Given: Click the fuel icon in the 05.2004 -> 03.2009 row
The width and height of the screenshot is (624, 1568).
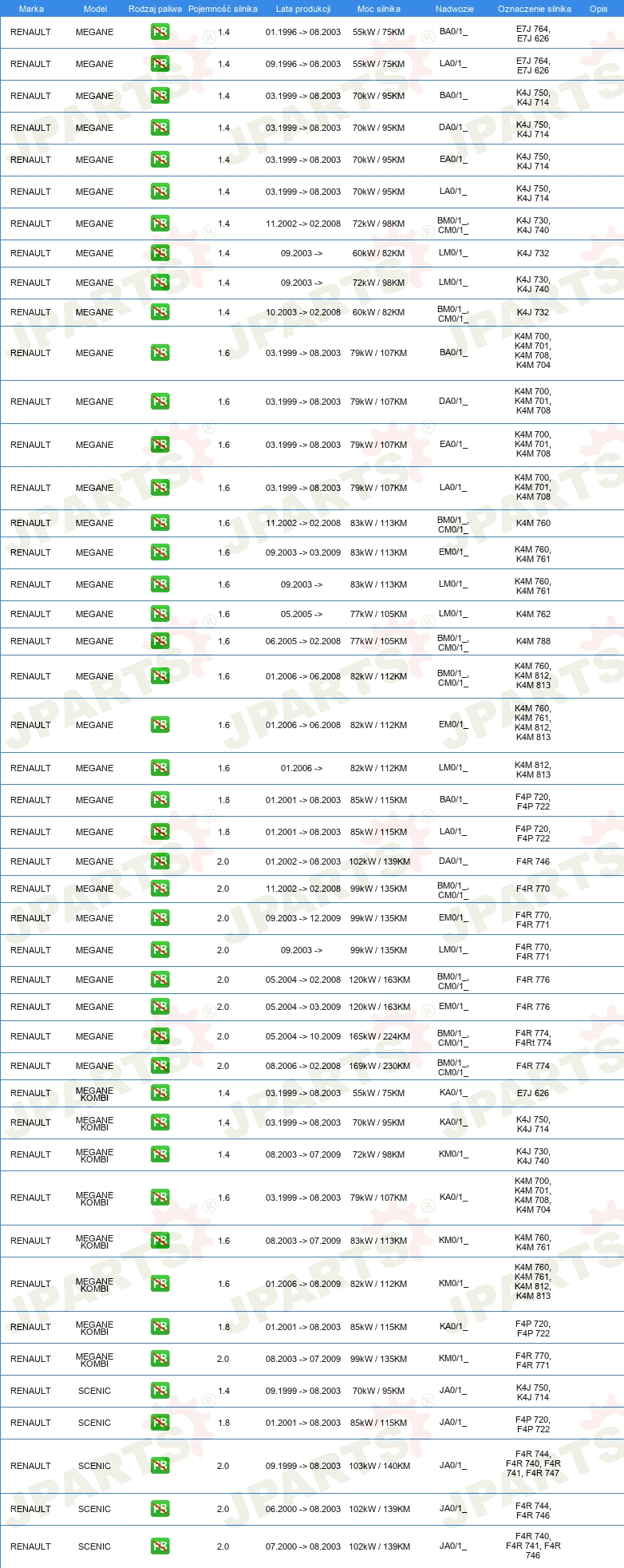Looking at the screenshot, I should (x=160, y=1007).
